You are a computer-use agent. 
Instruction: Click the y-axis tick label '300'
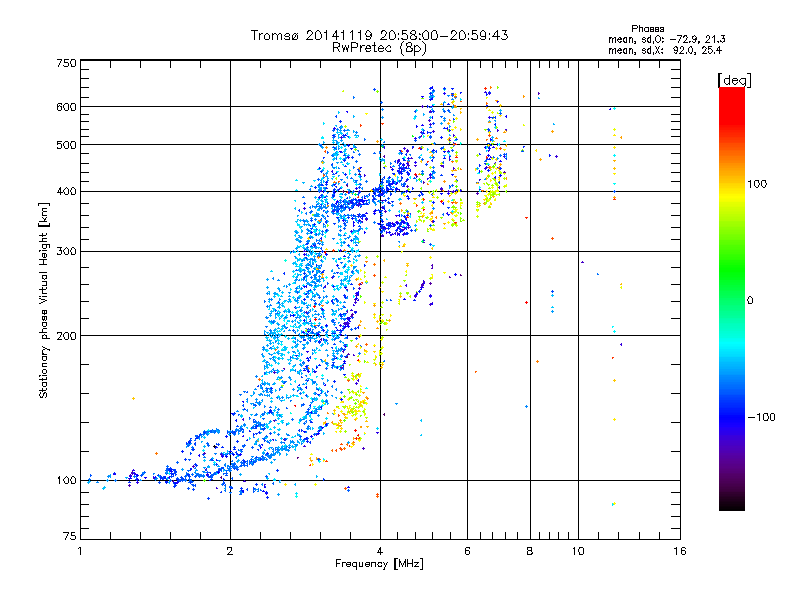click(67, 252)
